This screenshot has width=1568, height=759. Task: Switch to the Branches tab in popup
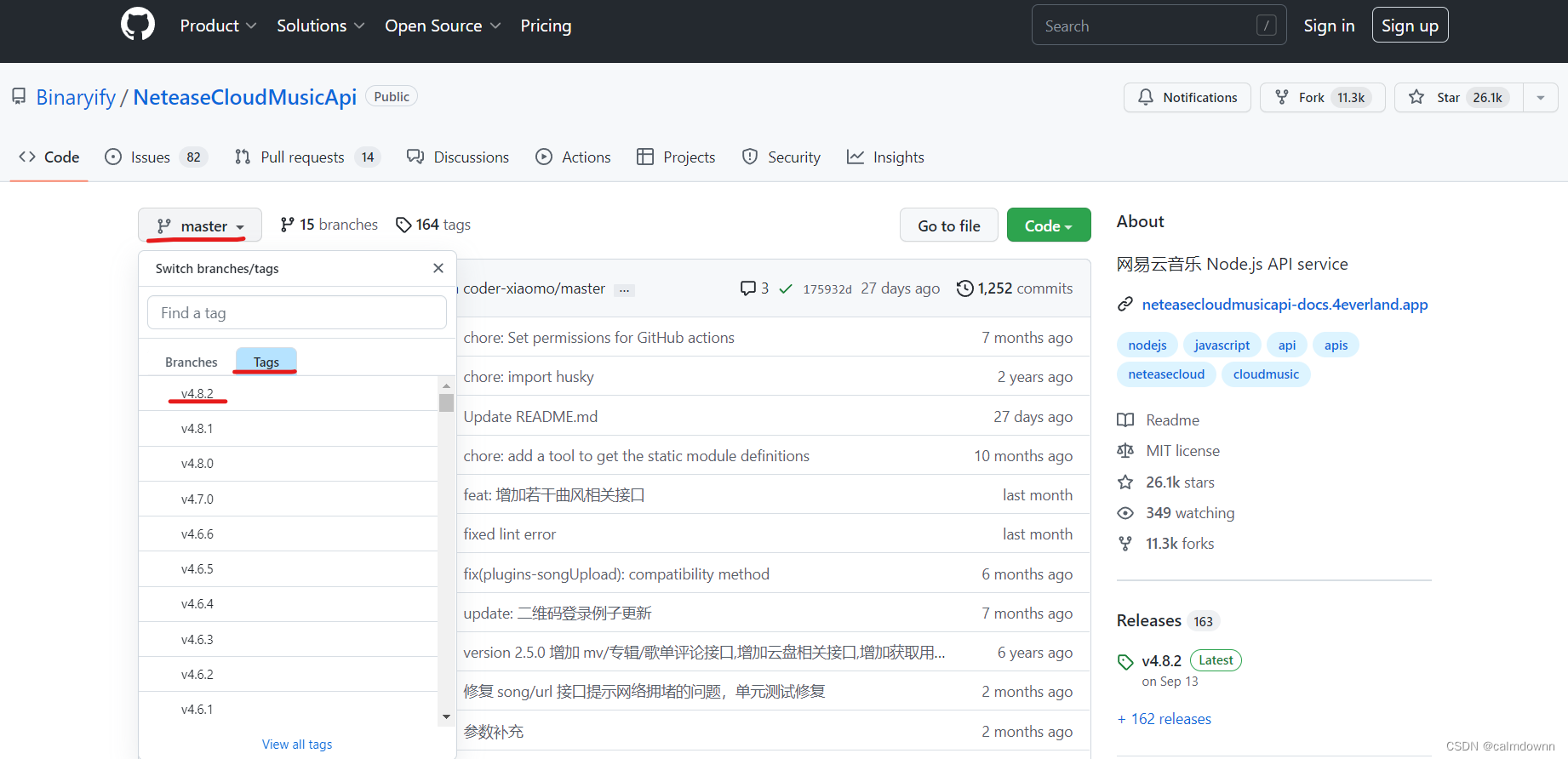coord(192,362)
